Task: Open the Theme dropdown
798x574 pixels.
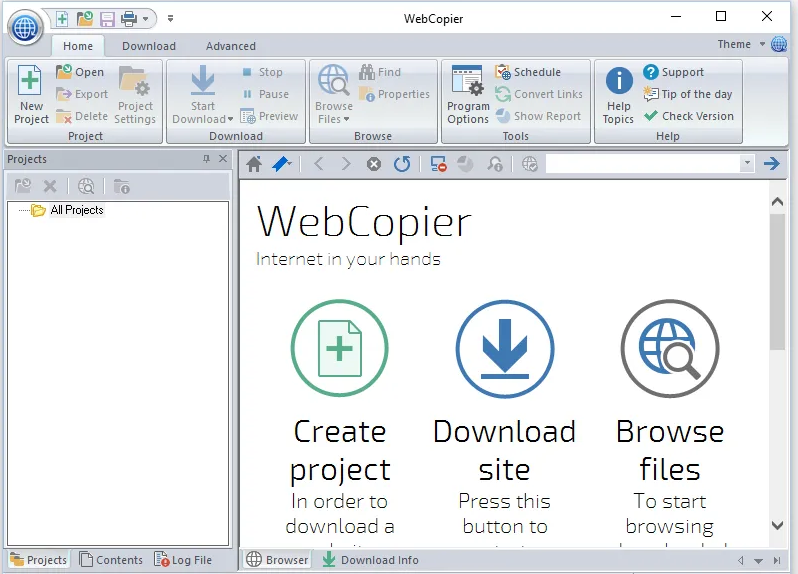Action: (741, 44)
